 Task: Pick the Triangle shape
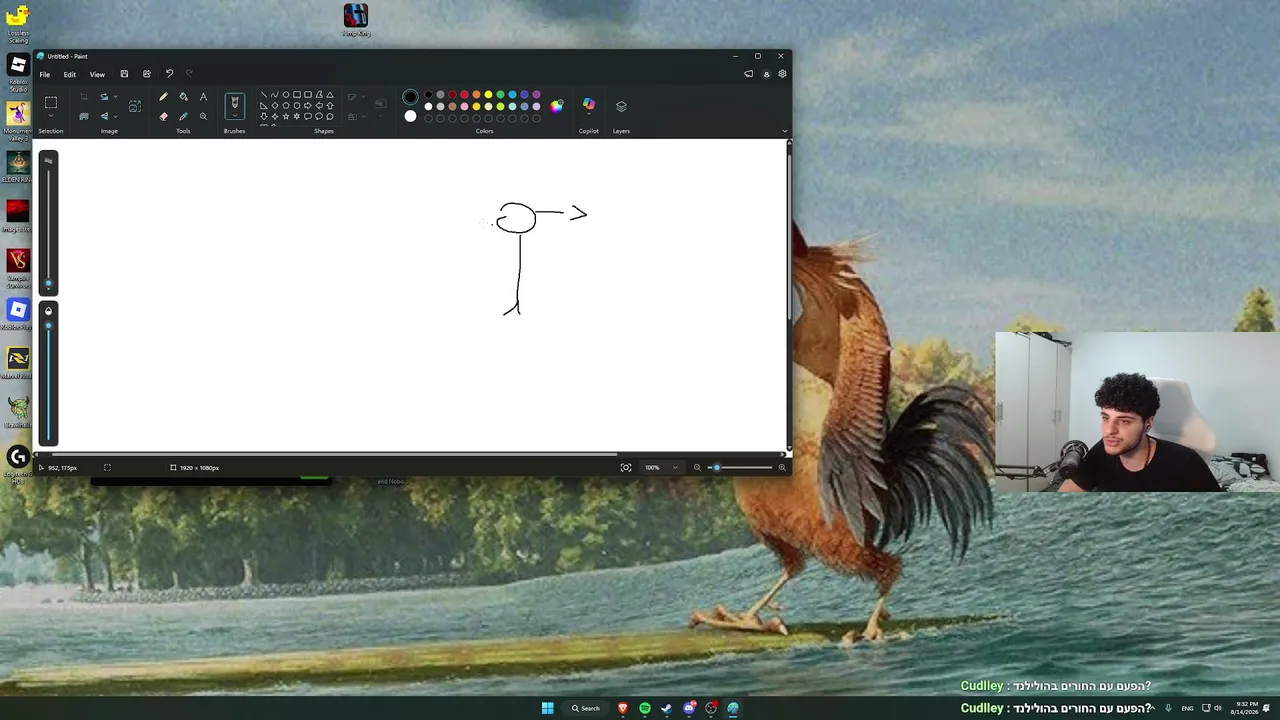[x=330, y=95]
